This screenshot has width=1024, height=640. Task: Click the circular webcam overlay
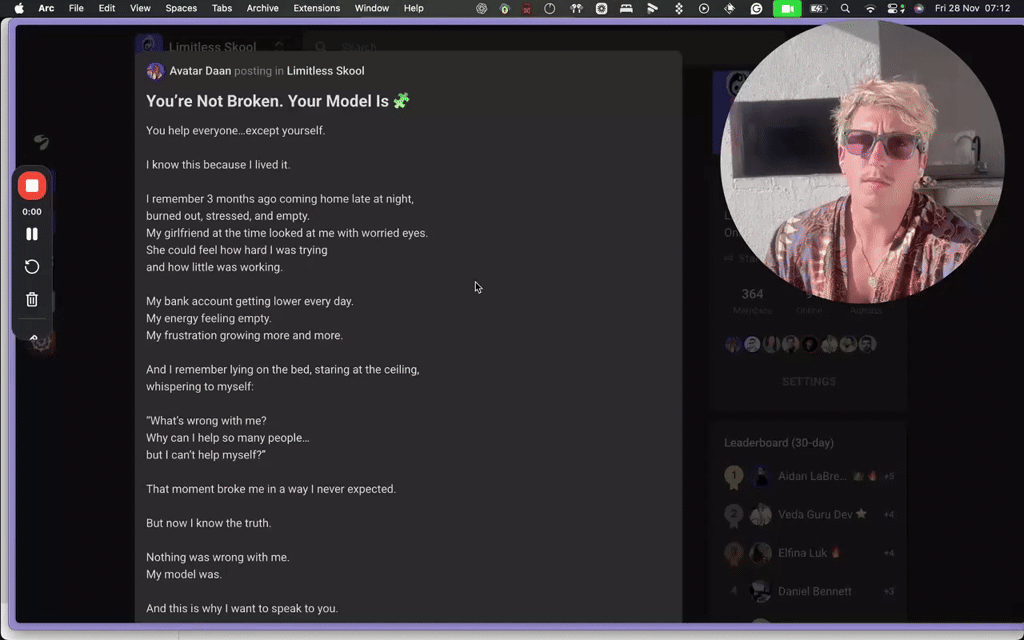[x=862, y=162]
